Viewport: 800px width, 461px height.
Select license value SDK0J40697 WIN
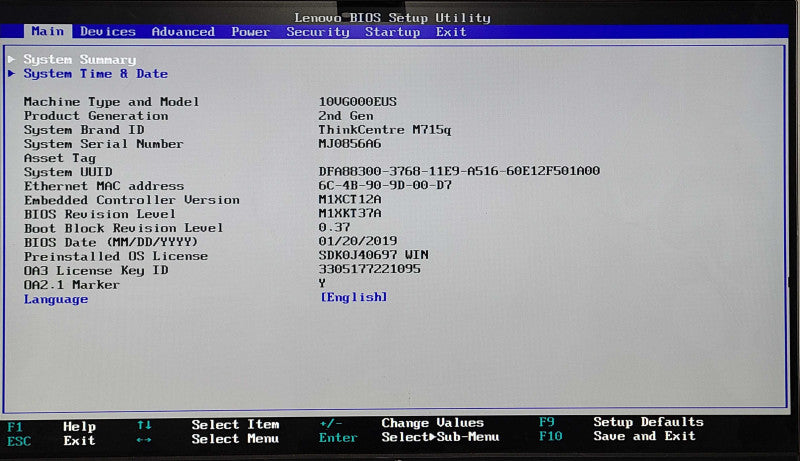pos(373,254)
